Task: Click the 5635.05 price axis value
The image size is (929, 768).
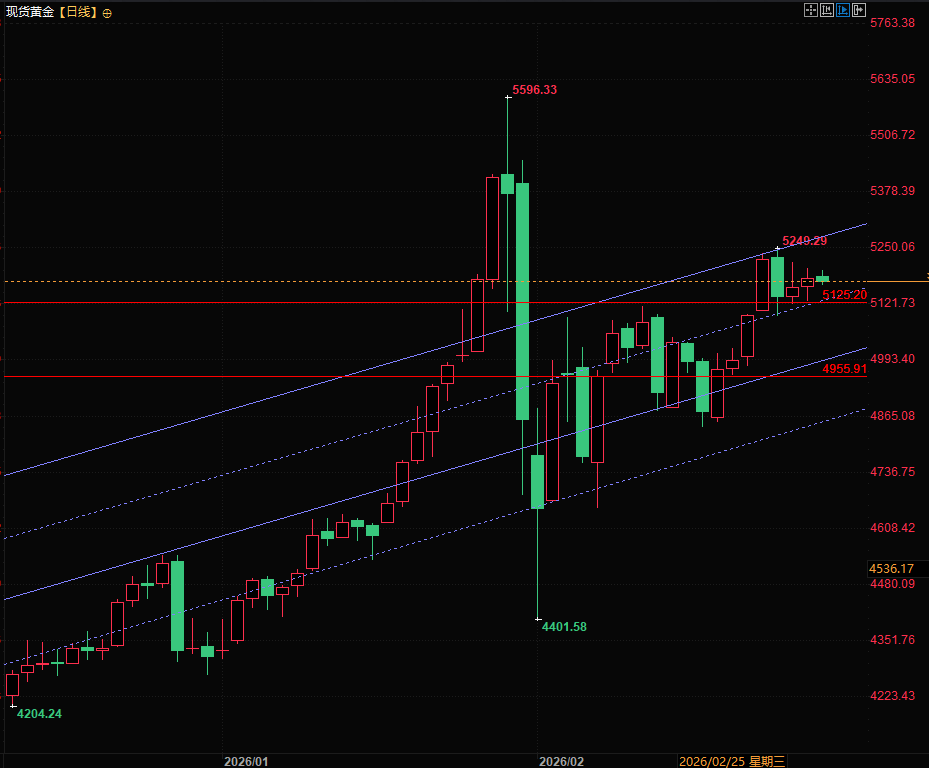Action: 892,79
